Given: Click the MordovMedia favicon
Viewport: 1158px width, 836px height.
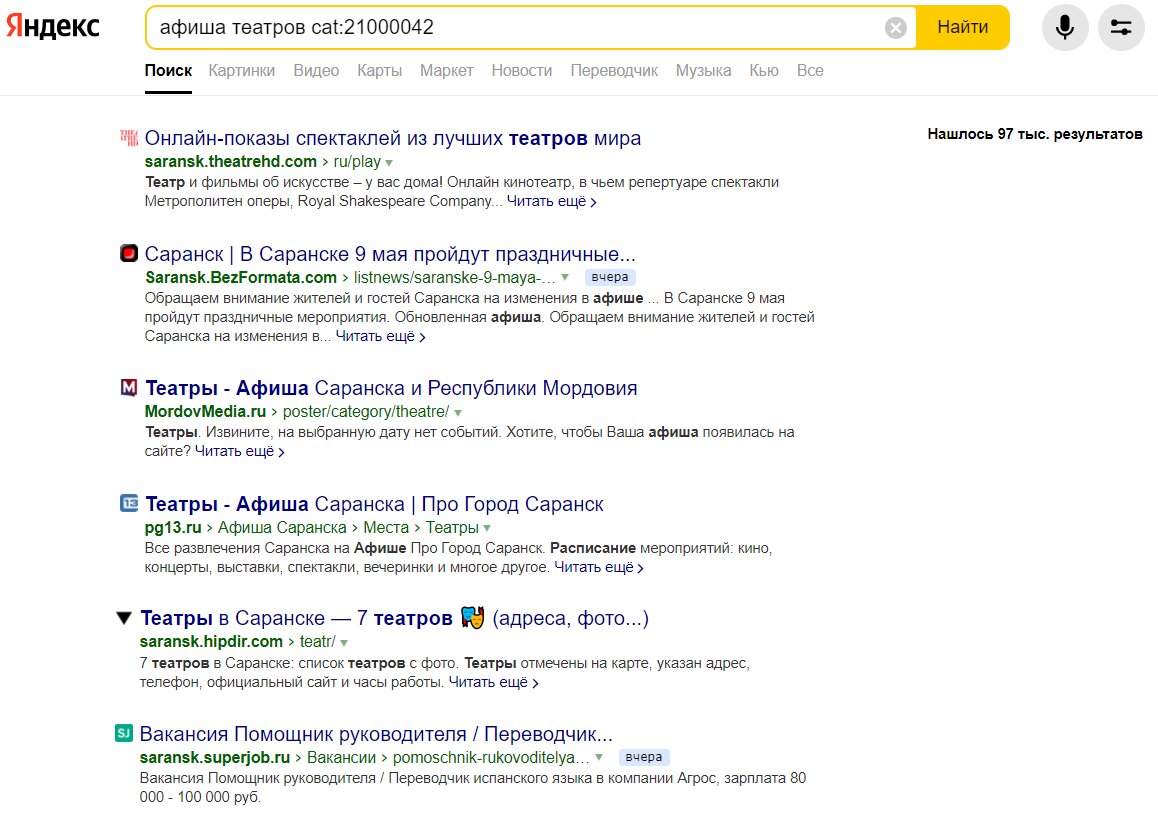Looking at the screenshot, I should click(x=129, y=387).
